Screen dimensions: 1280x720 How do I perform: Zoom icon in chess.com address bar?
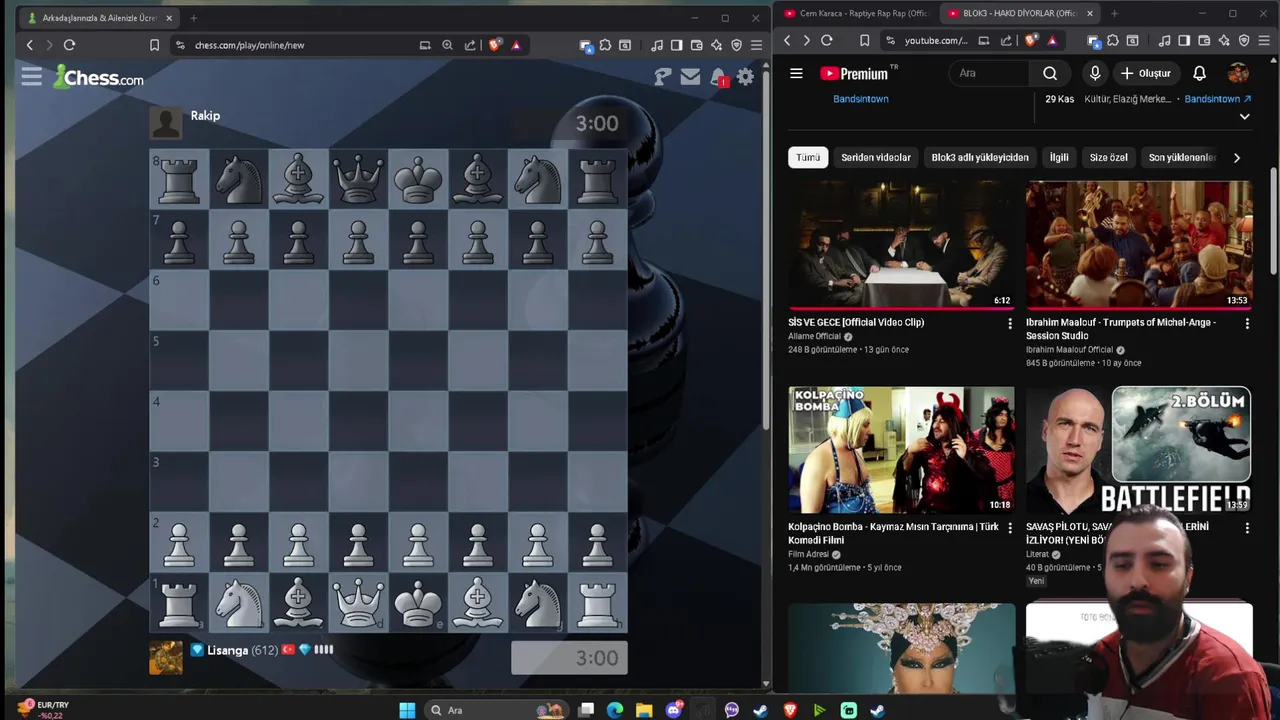pyautogui.click(x=447, y=45)
